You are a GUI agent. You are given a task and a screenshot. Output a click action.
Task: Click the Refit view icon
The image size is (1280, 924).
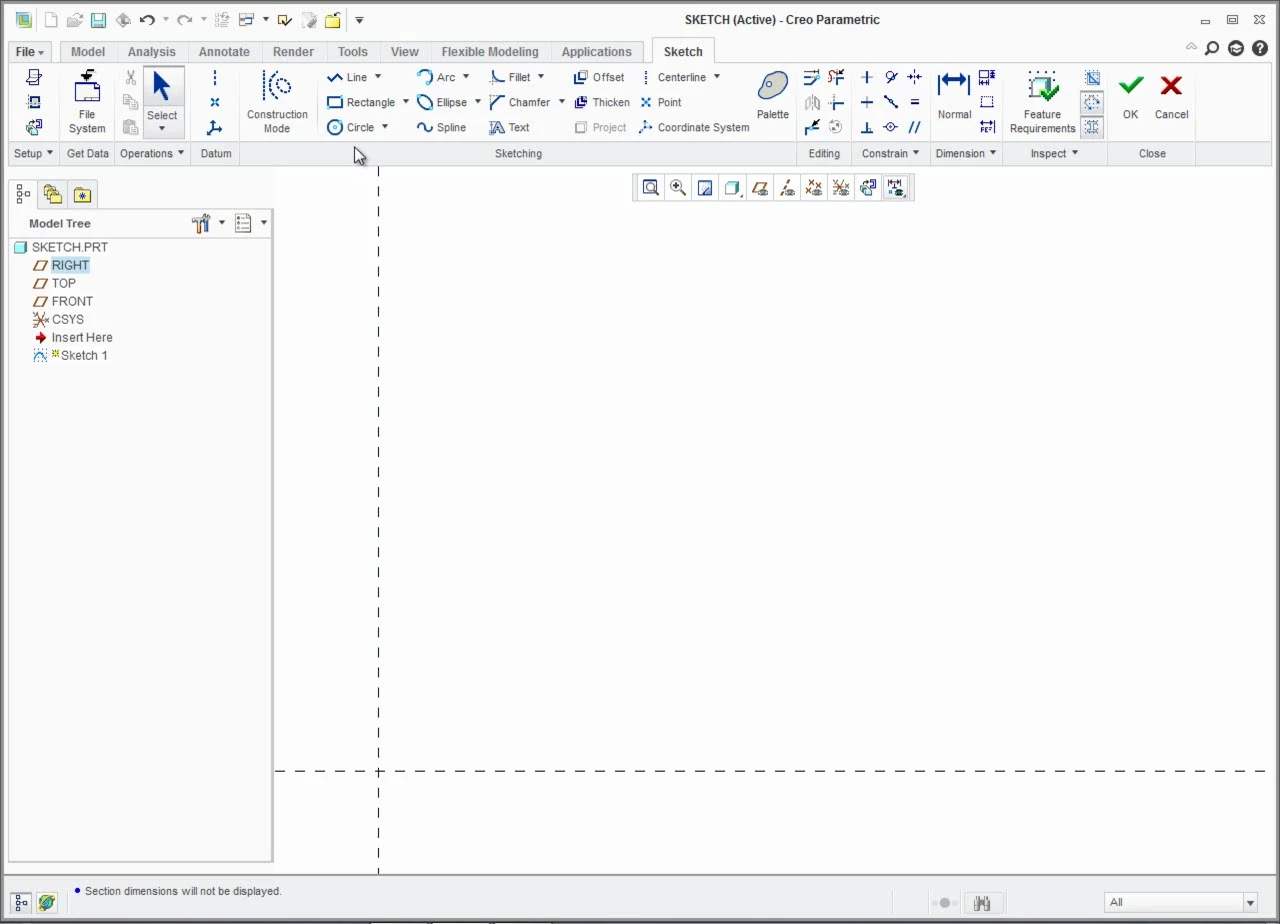point(651,187)
